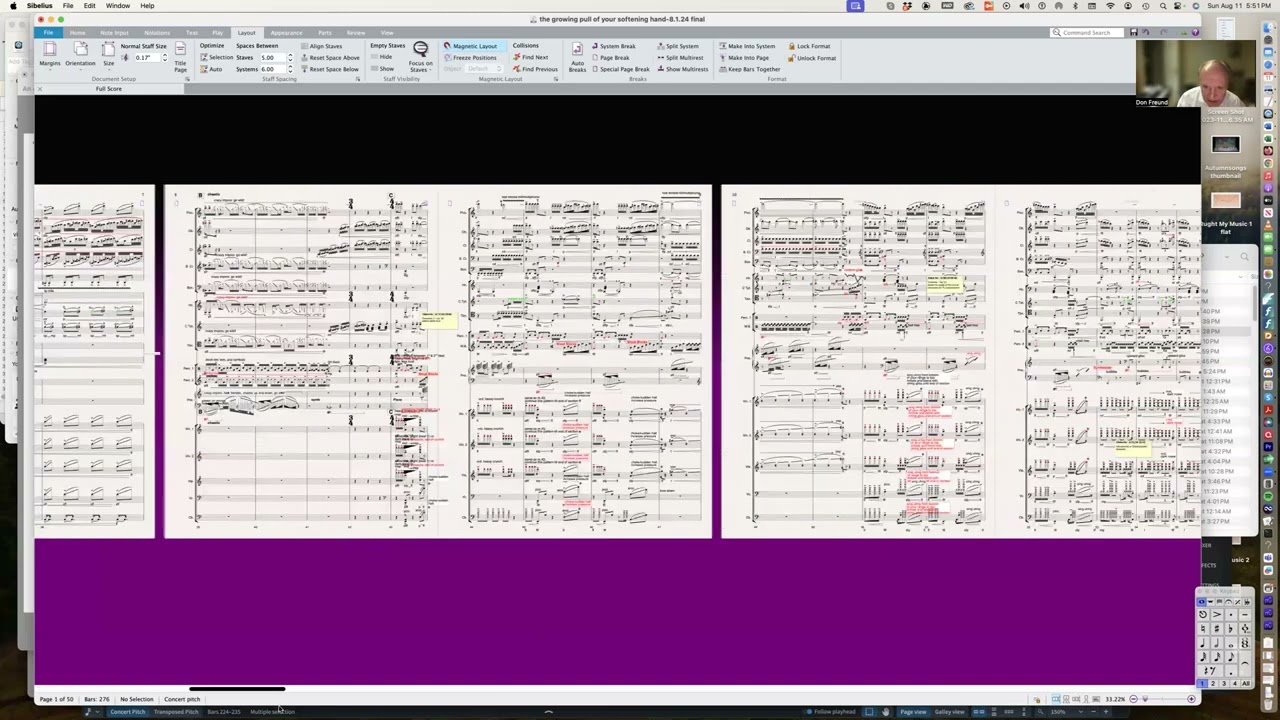The height and width of the screenshot is (720, 1280).
Task: Click zoom in plus button
Action: coord(1191,699)
